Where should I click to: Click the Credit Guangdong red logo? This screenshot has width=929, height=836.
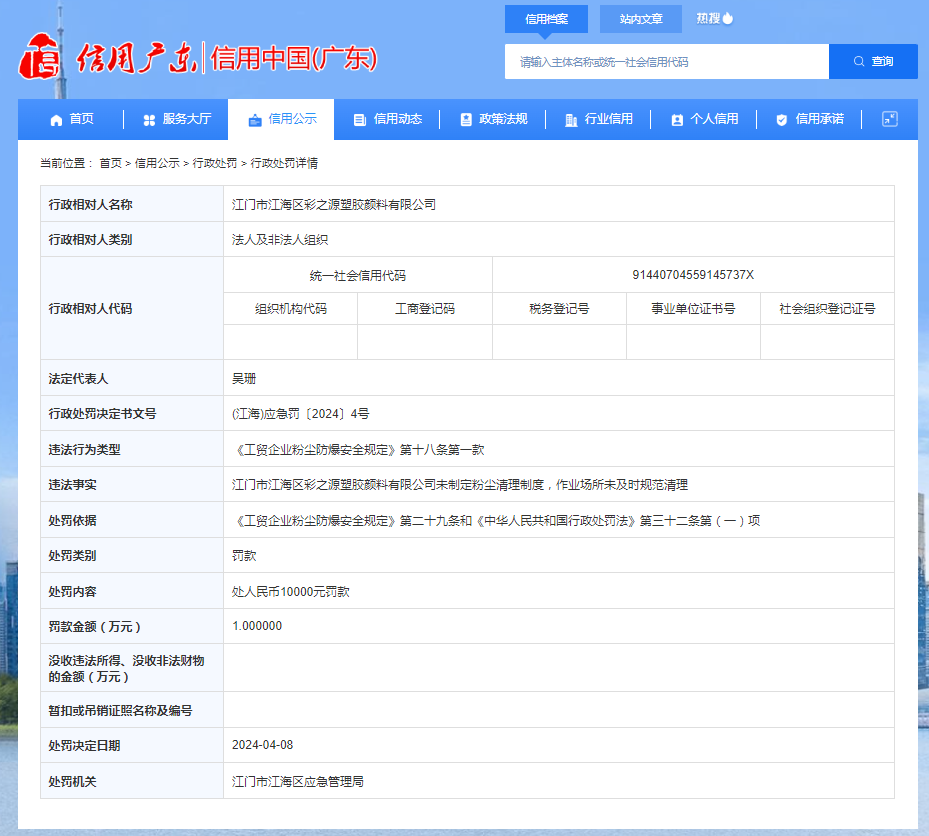point(40,57)
